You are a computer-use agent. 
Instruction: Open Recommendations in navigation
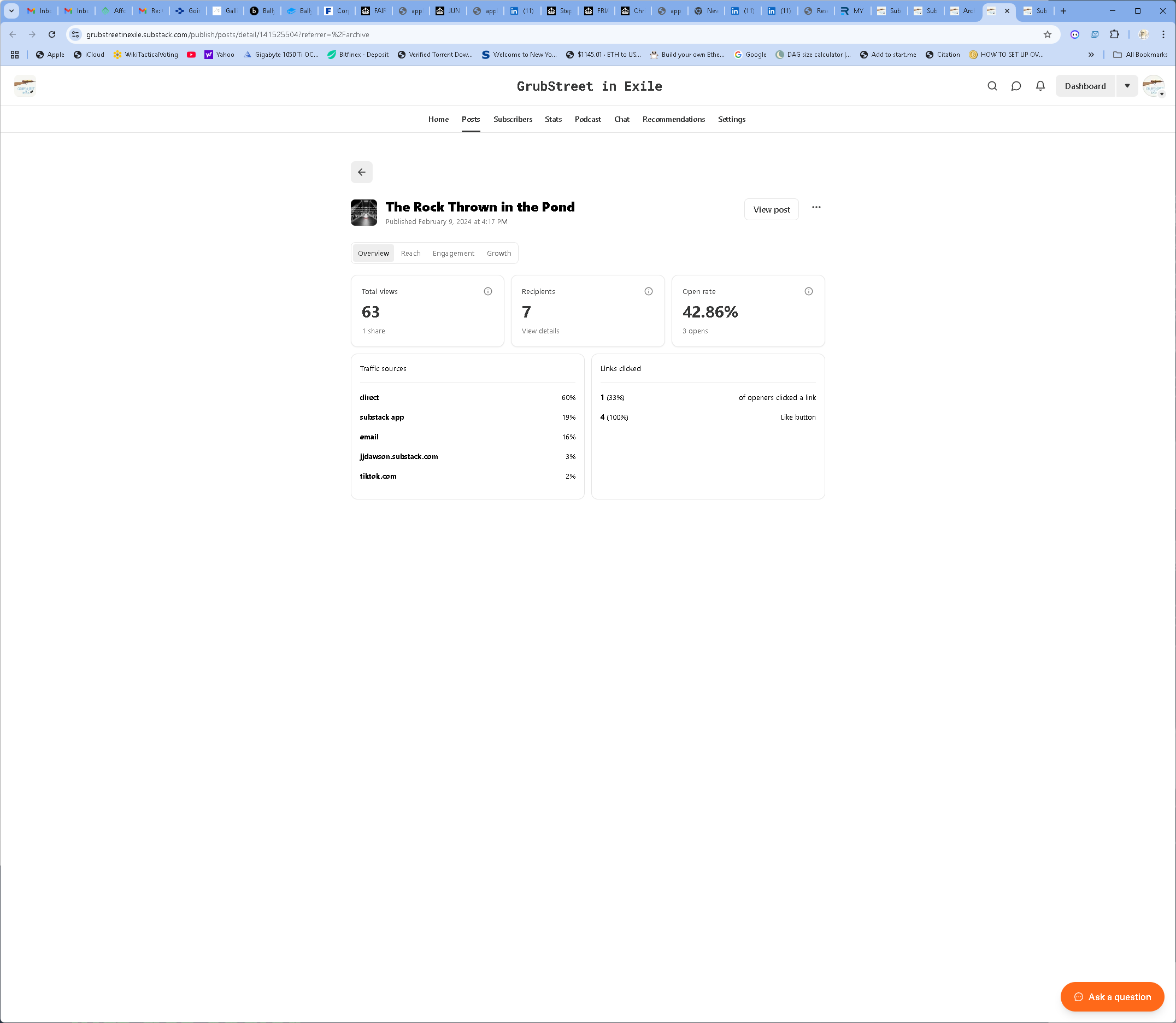coord(674,119)
